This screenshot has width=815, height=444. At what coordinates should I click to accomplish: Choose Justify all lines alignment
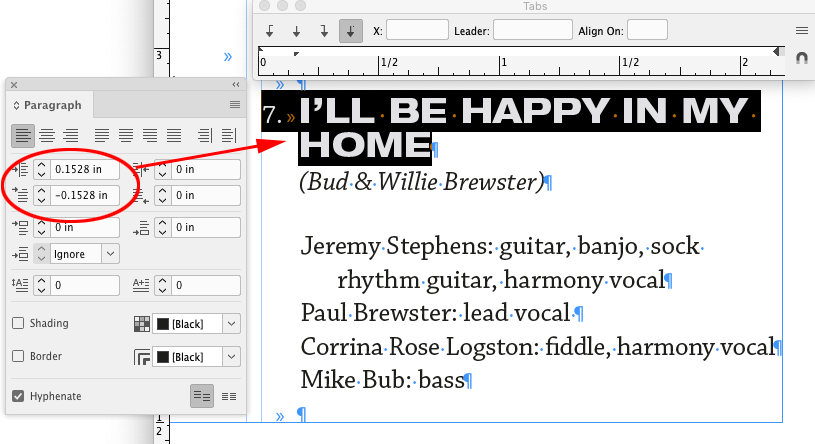(x=174, y=136)
